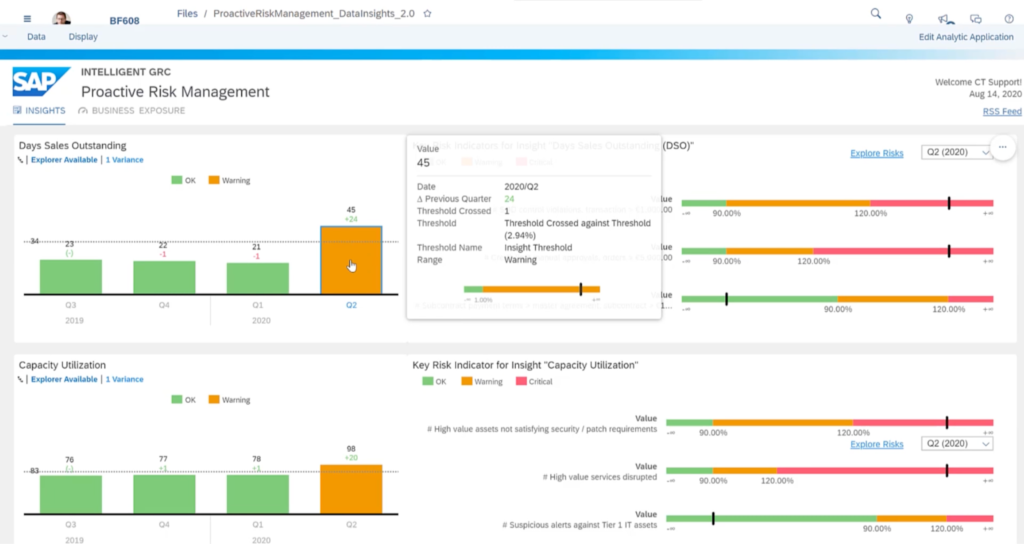The width and height of the screenshot is (1024, 544).
Task: Toggle Warning legend in Capacity Utilization bar chart
Action: (x=229, y=400)
